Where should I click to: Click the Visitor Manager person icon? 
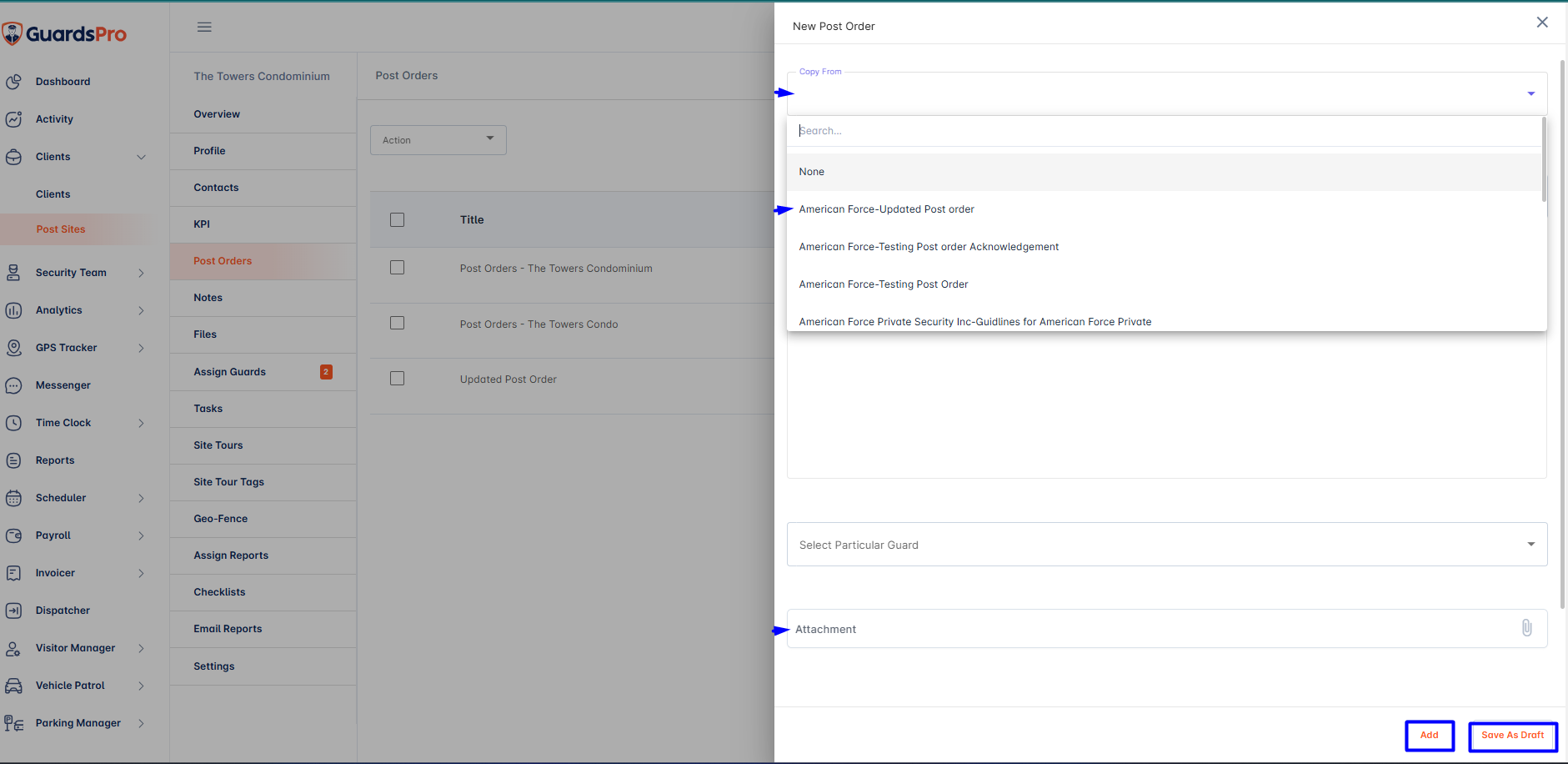13,648
